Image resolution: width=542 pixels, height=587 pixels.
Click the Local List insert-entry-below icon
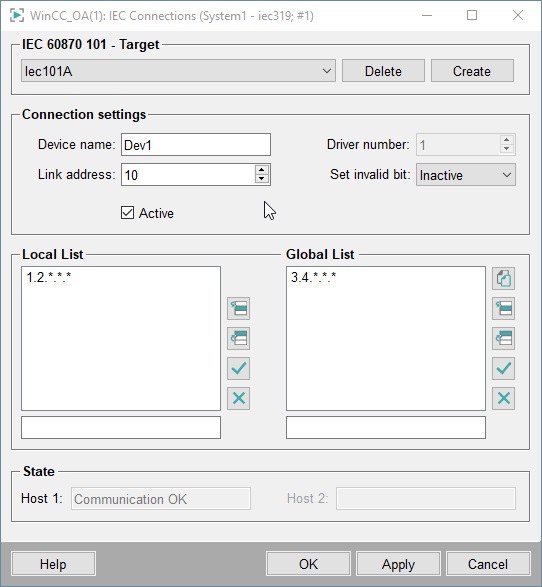pyautogui.click(x=238, y=338)
